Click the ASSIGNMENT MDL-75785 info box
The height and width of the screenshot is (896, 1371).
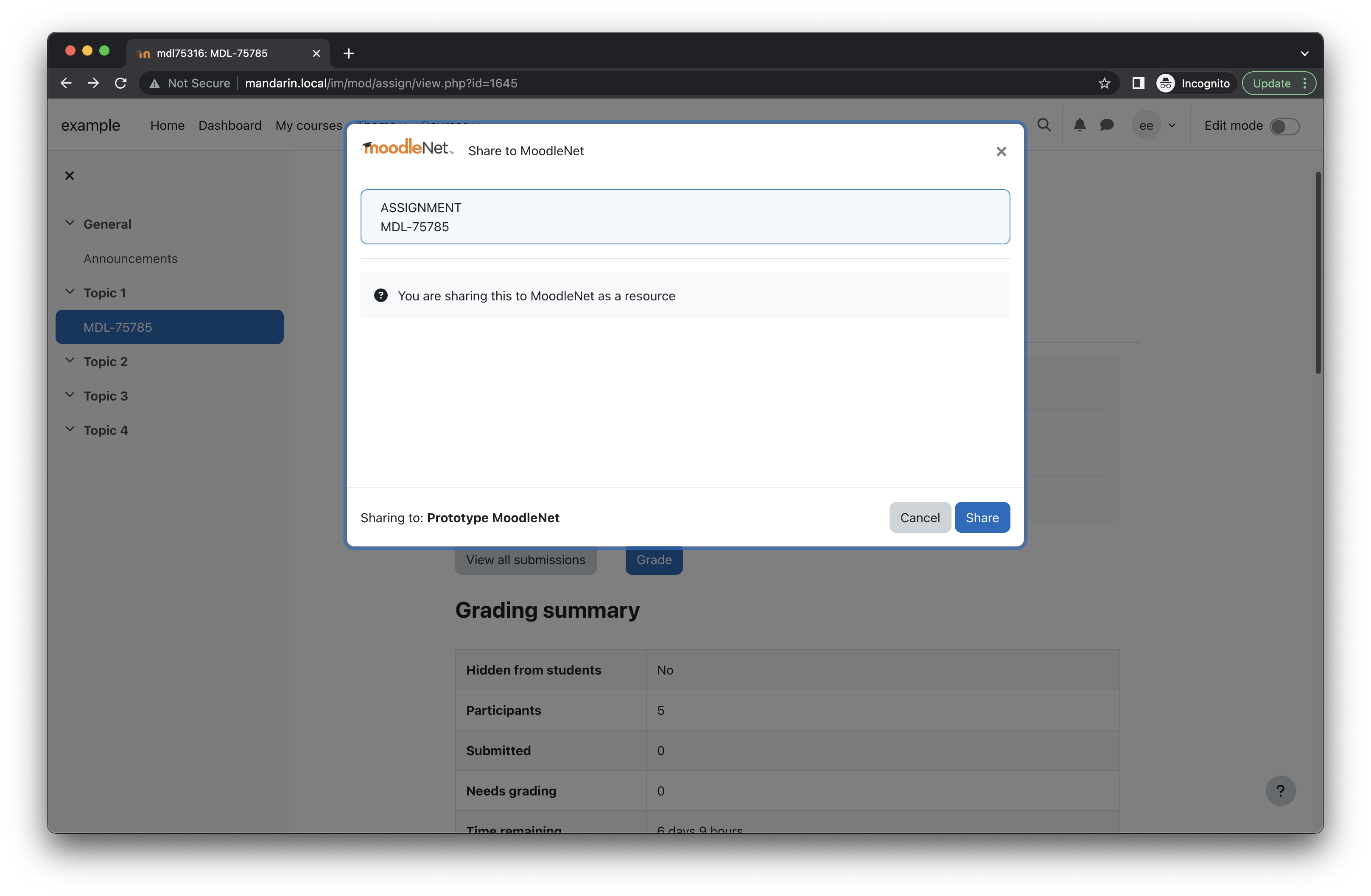(685, 217)
